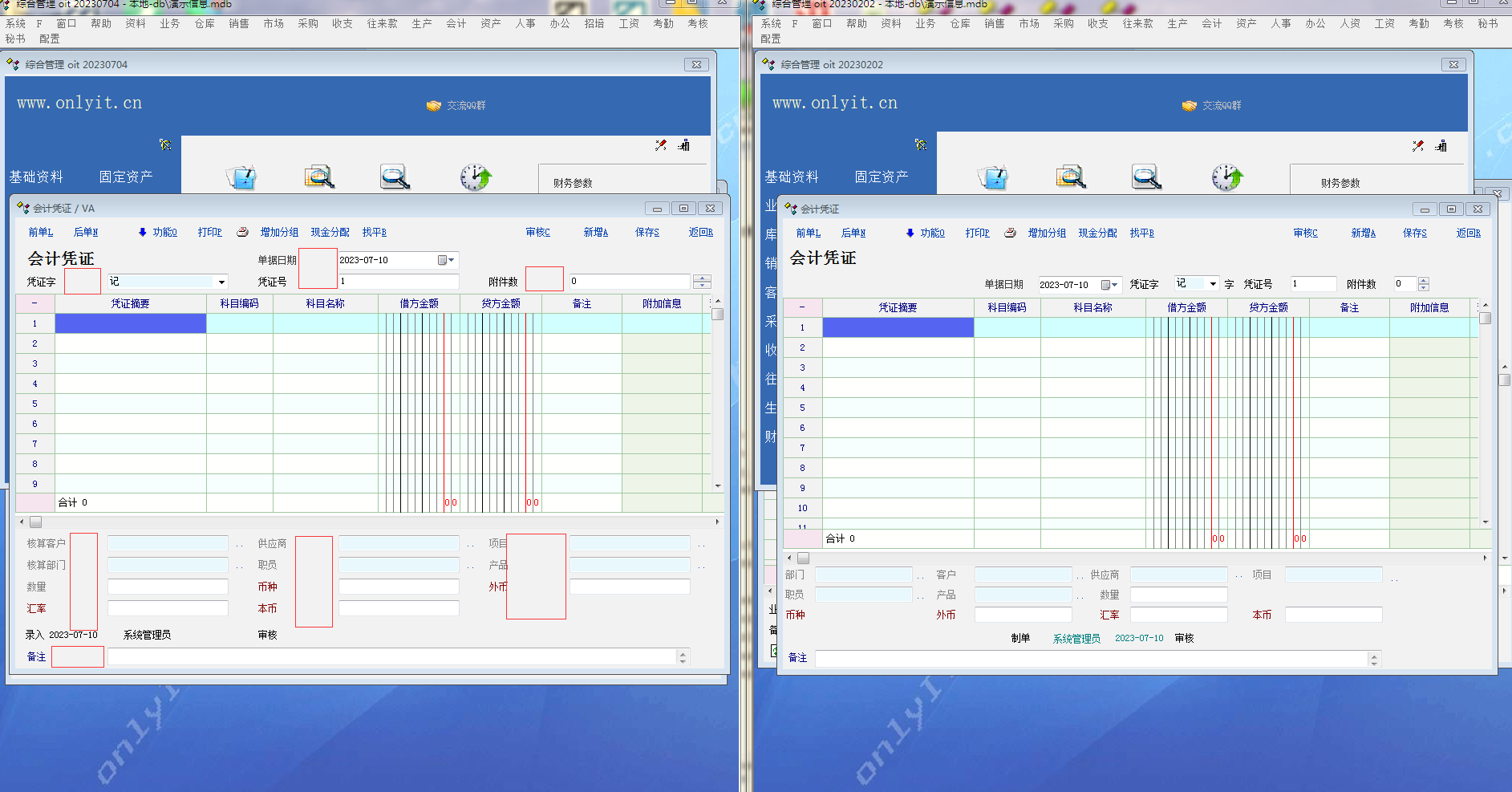Click the document edit icon in right window
This screenshot has height=792, width=1512.
[x=993, y=177]
